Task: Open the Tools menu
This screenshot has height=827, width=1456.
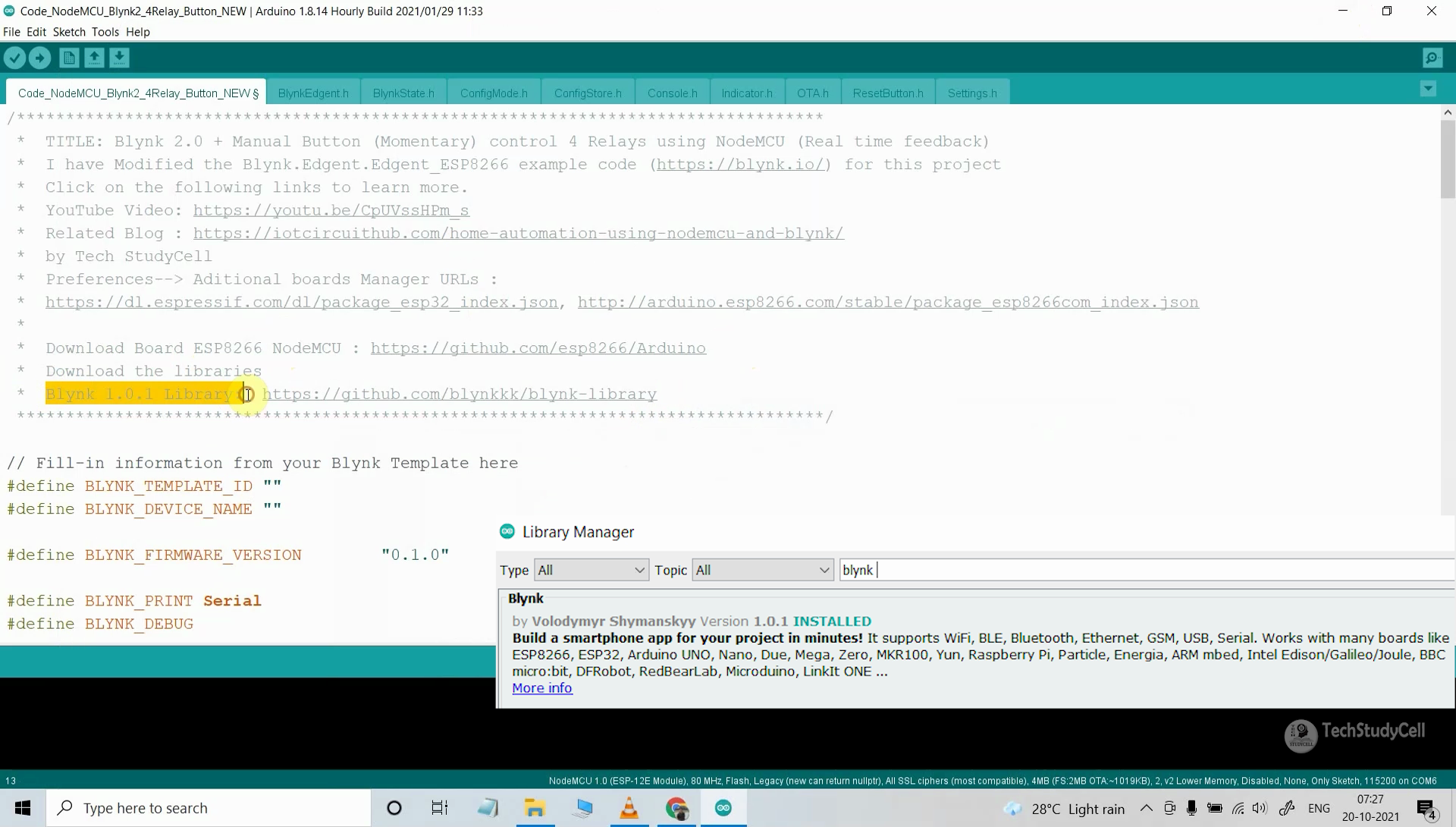Action: (105, 32)
